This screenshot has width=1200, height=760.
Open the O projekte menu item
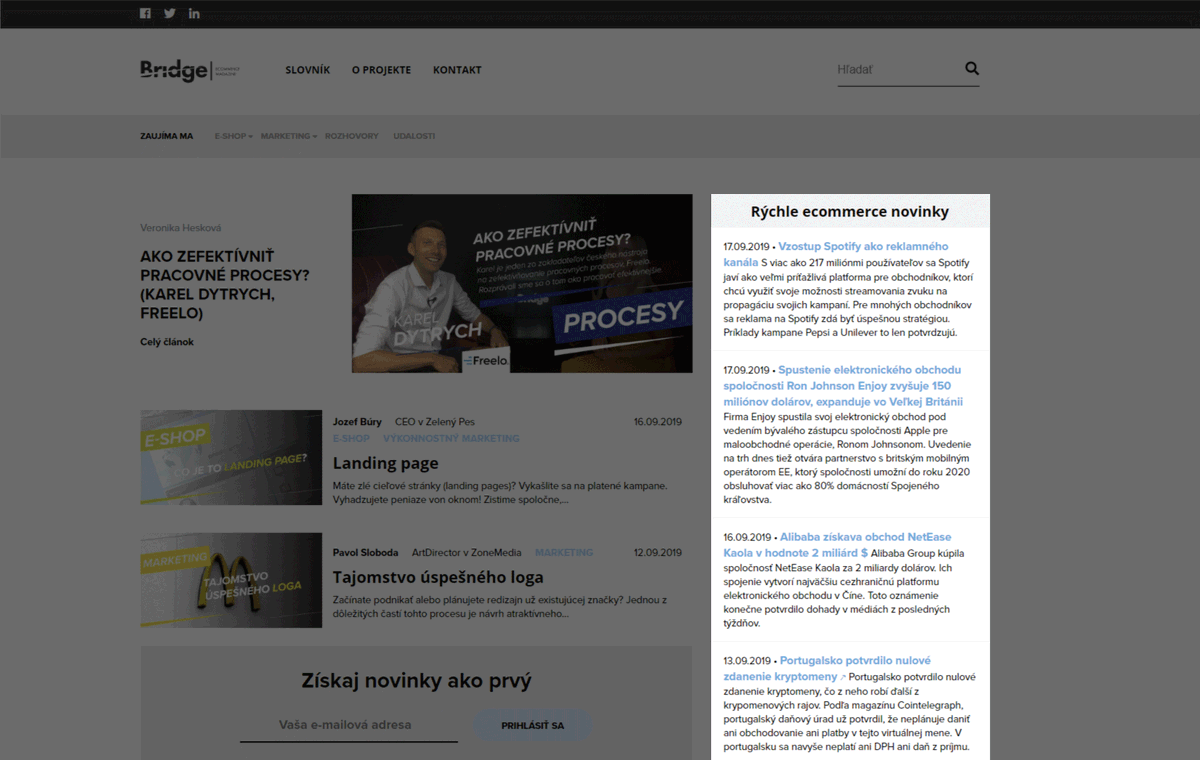(381, 70)
